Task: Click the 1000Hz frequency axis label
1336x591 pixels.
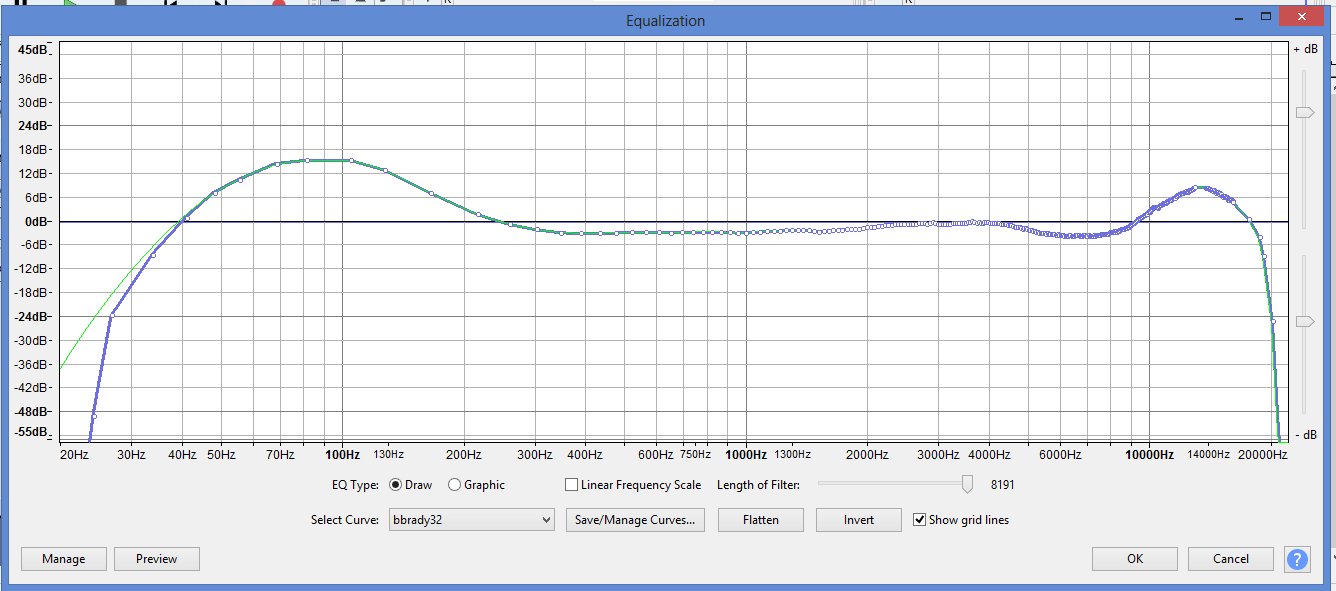Action: coord(746,455)
